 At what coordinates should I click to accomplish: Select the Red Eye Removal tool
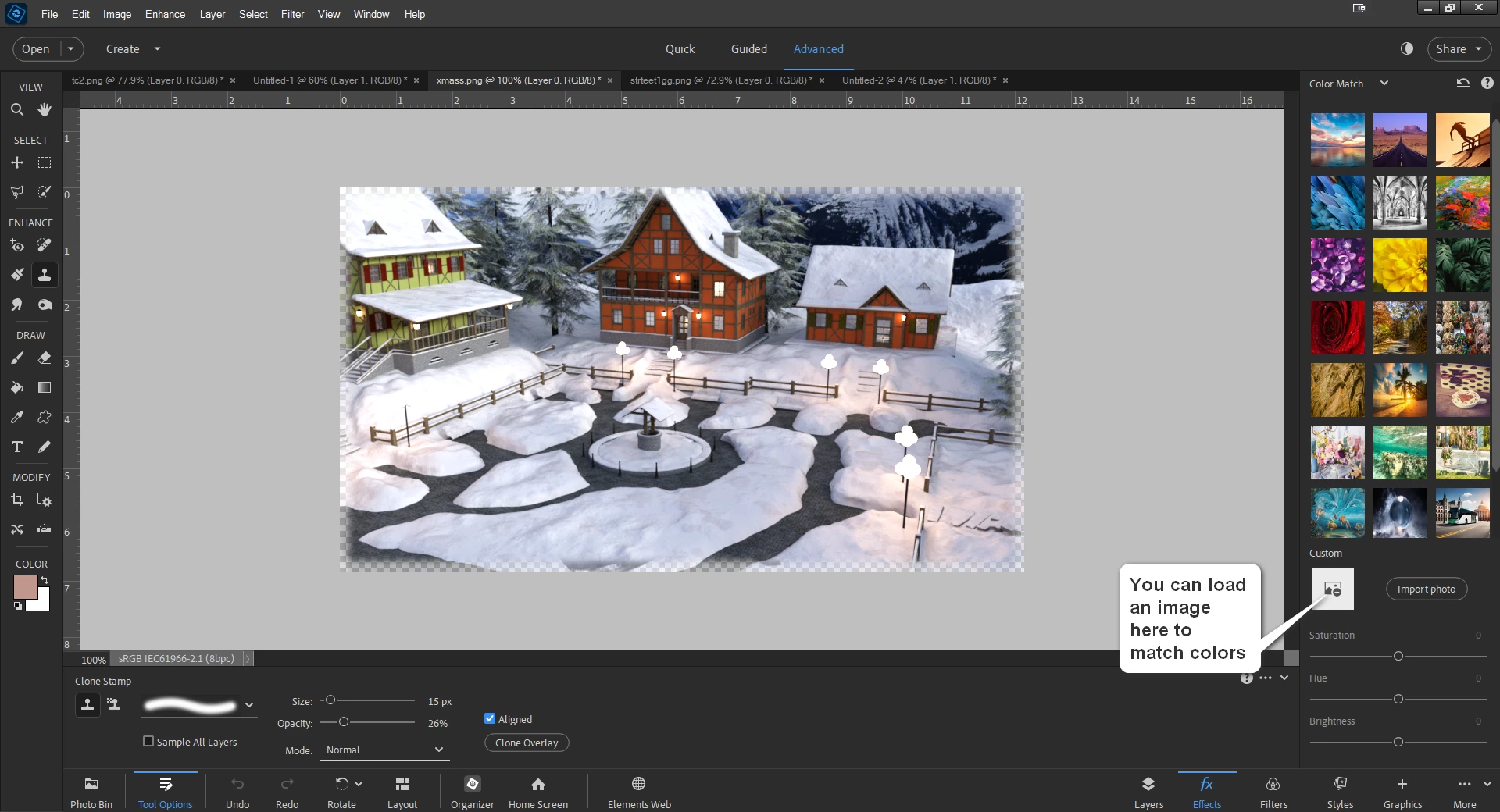point(16,245)
